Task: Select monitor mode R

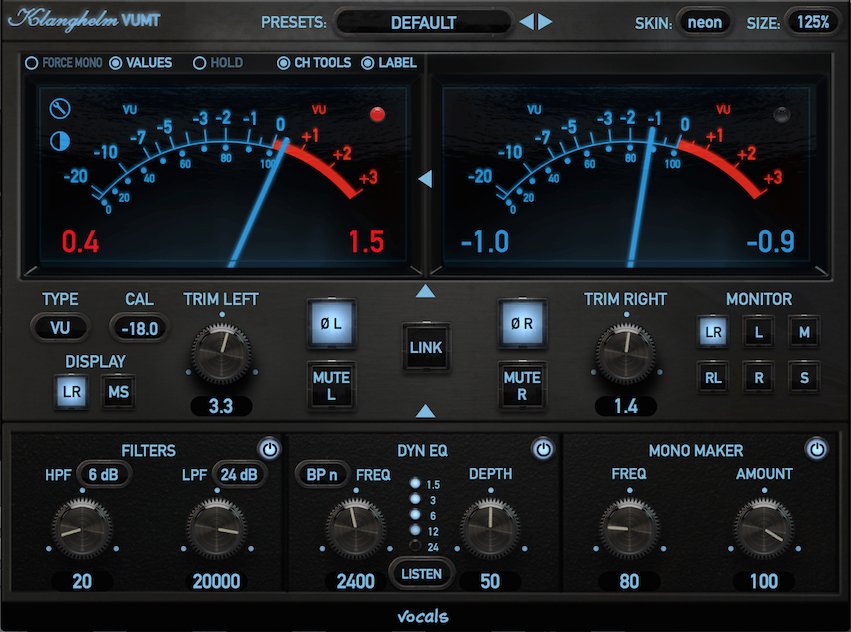Action: tap(759, 377)
